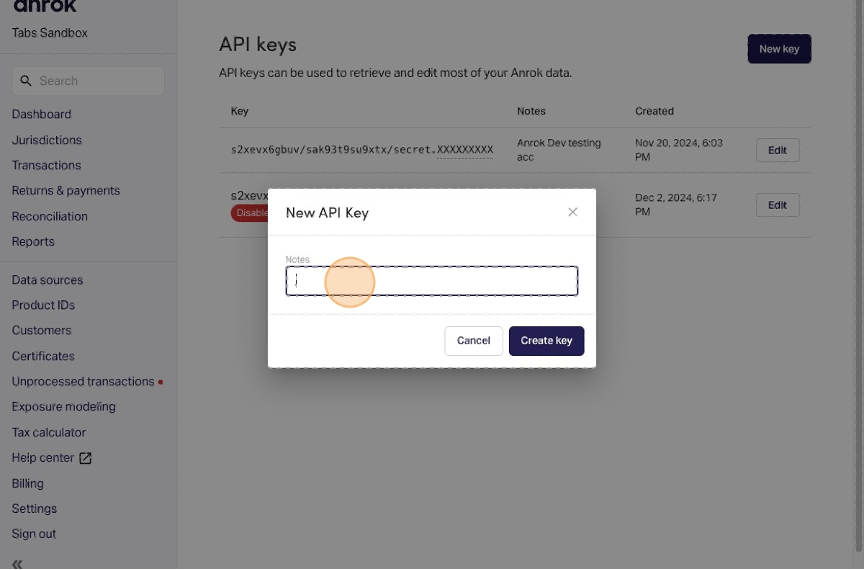
Task: Open Unprocessed transactions page
Action: click(83, 382)
